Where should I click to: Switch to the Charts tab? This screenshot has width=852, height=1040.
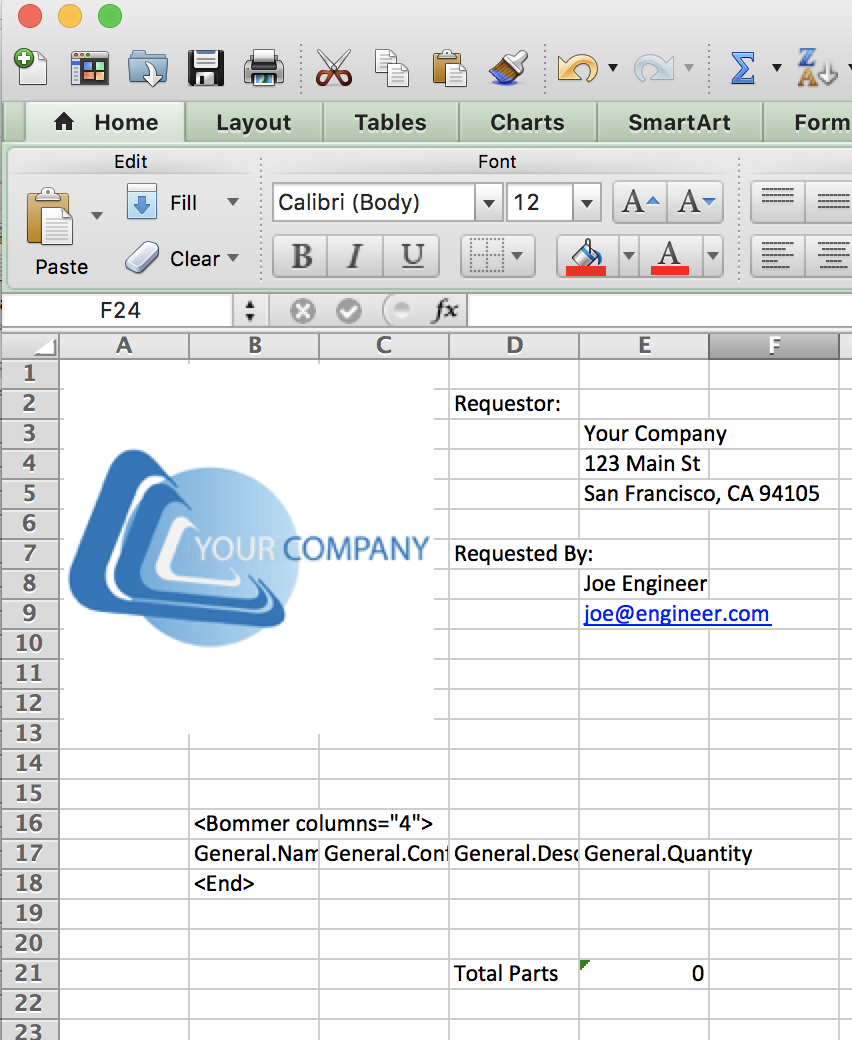pos(527,122)
